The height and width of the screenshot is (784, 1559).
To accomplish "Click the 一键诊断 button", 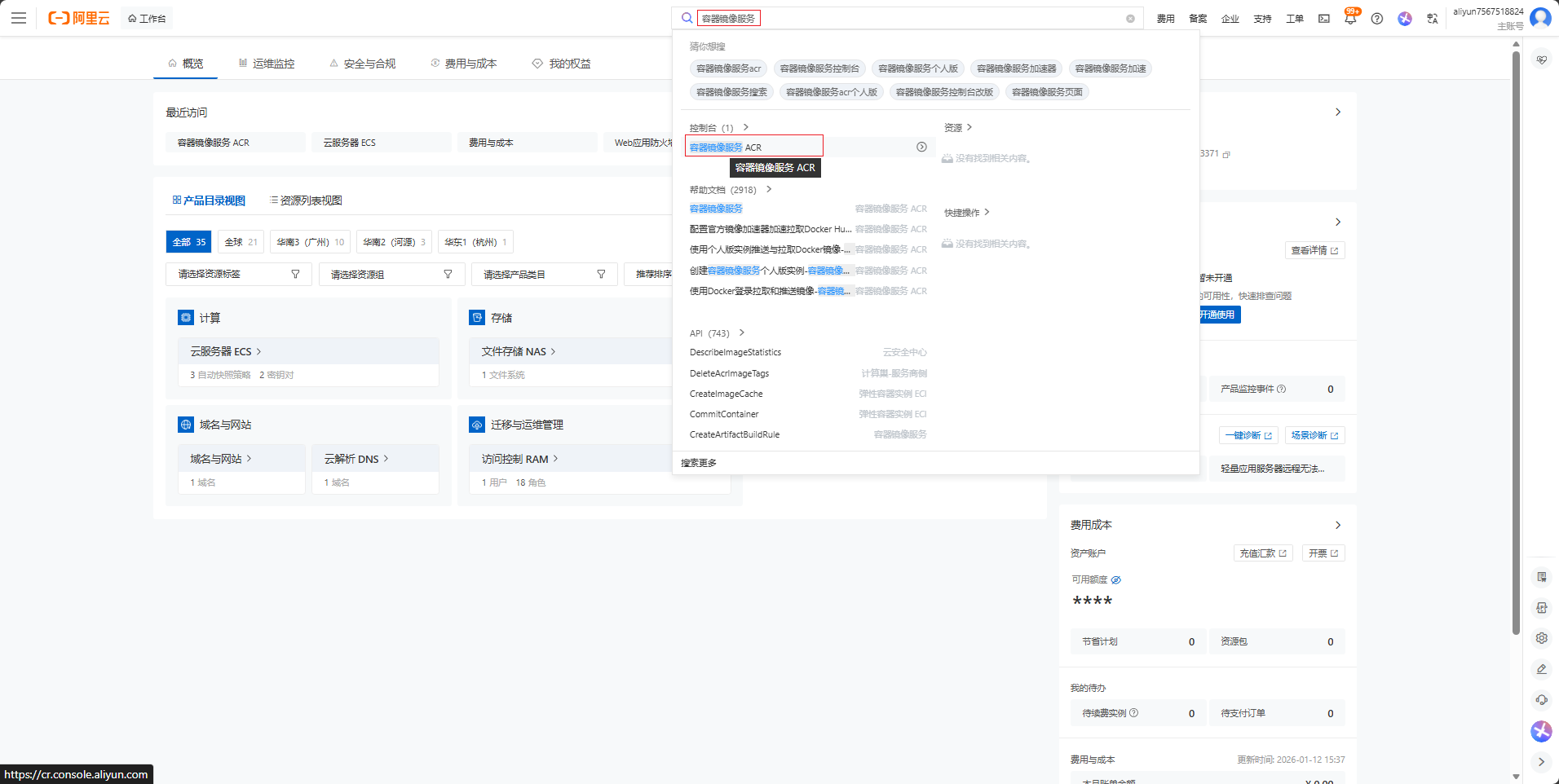I will click(x=1248, y=435).
